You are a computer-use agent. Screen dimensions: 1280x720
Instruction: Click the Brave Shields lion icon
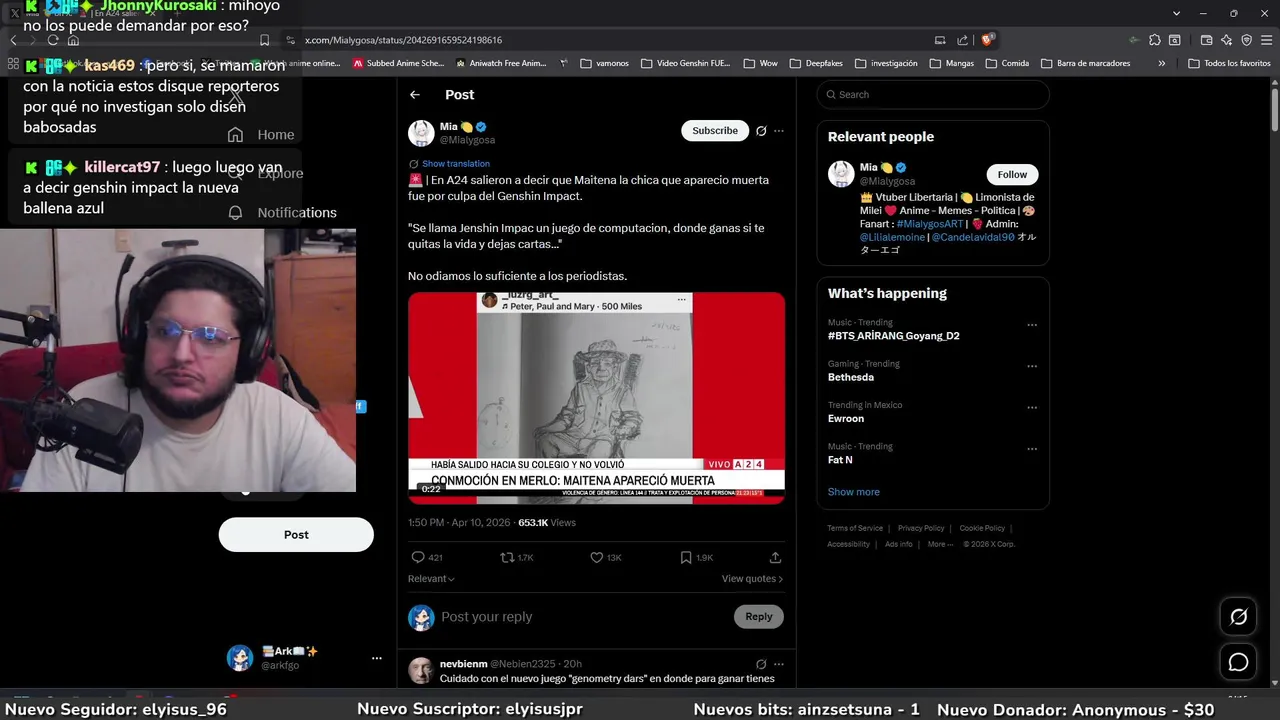[x=988, y=40]
